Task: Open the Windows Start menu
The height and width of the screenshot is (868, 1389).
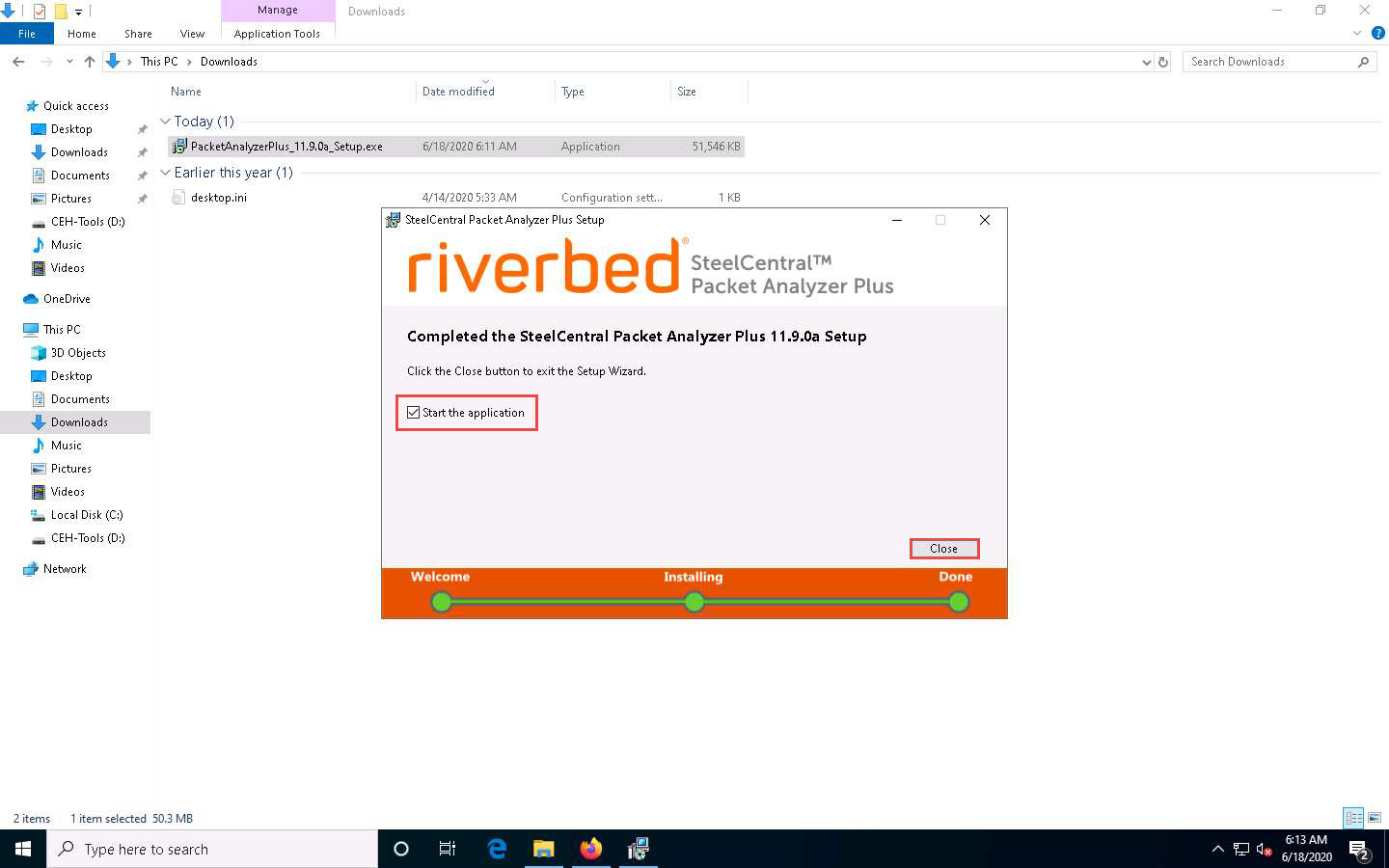Action: pos(23,849)
